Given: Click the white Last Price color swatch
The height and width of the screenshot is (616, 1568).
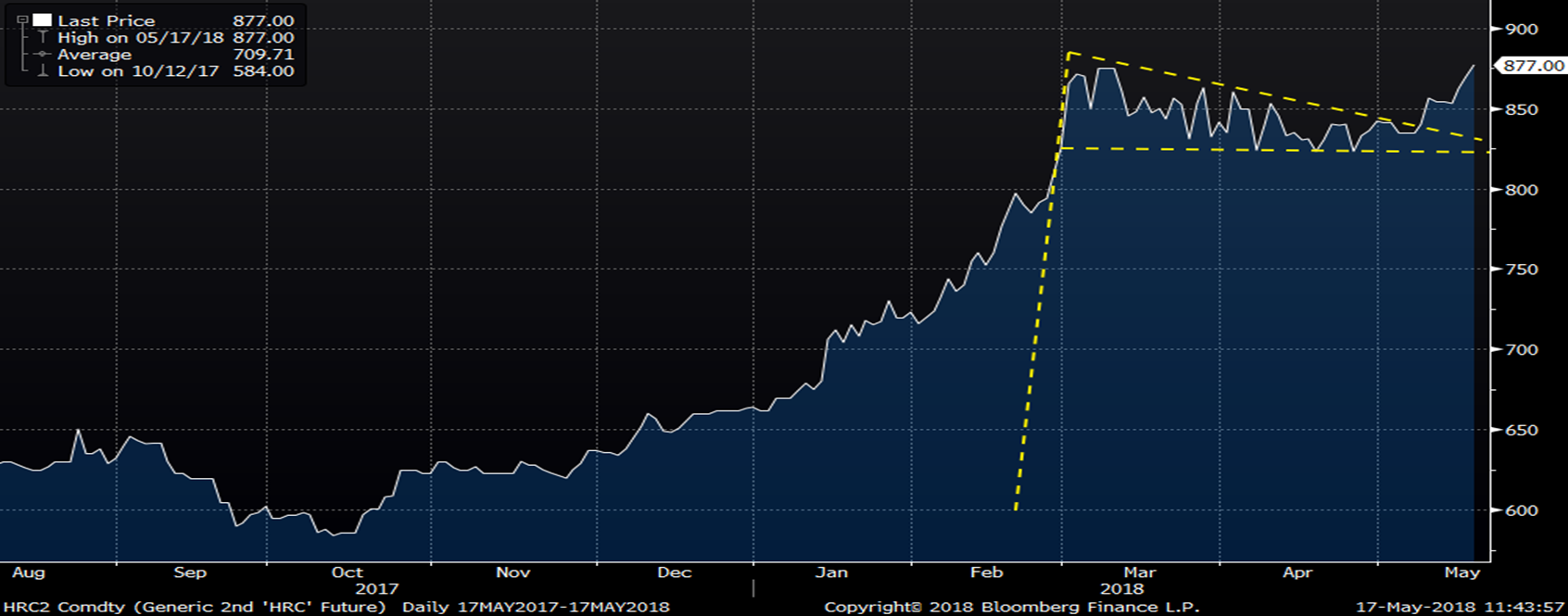Looking at the screenshot, I should pyautogui.click(x=43, y=20).
